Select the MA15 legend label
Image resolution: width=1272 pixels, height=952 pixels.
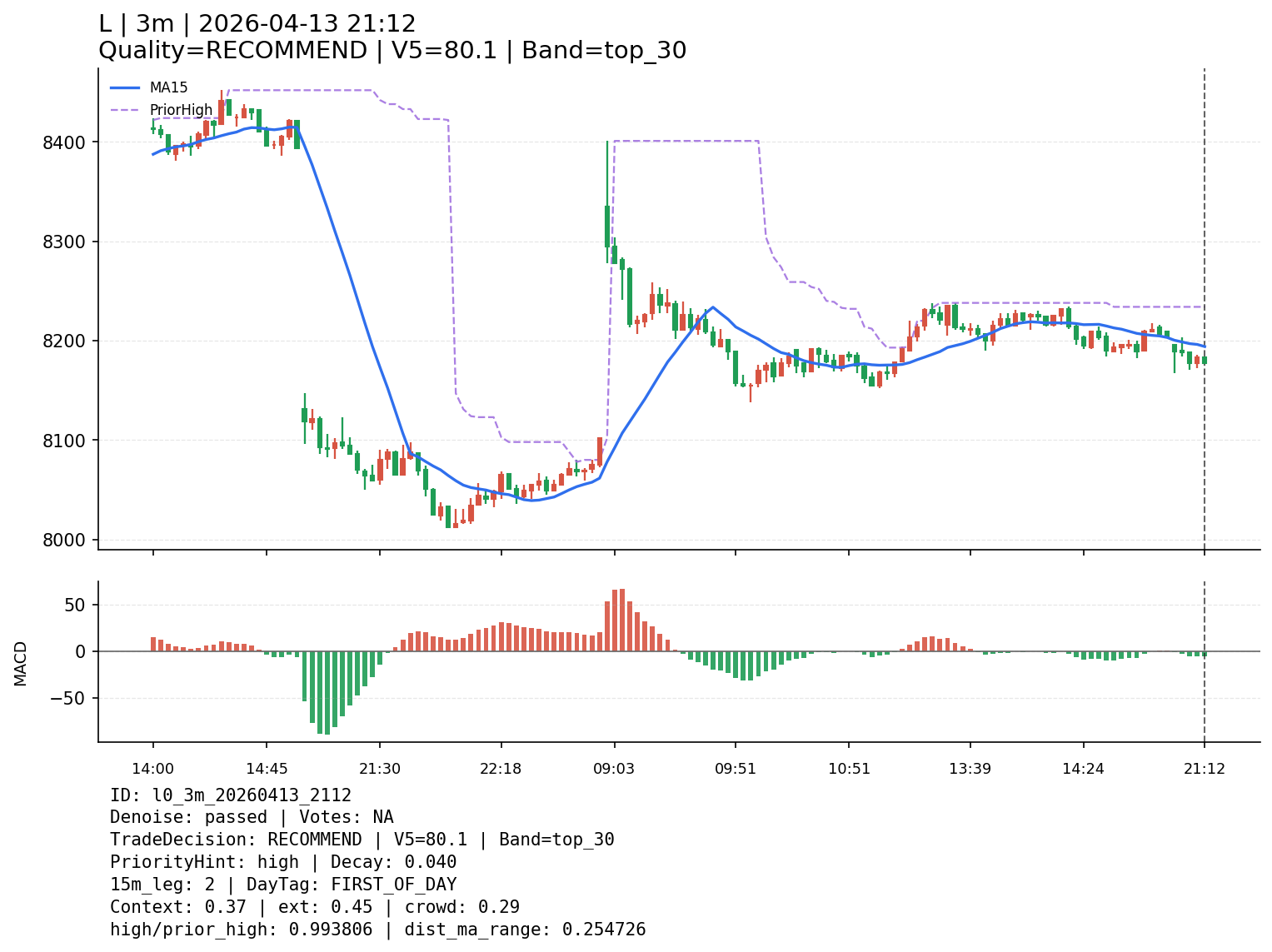point(168,87)
